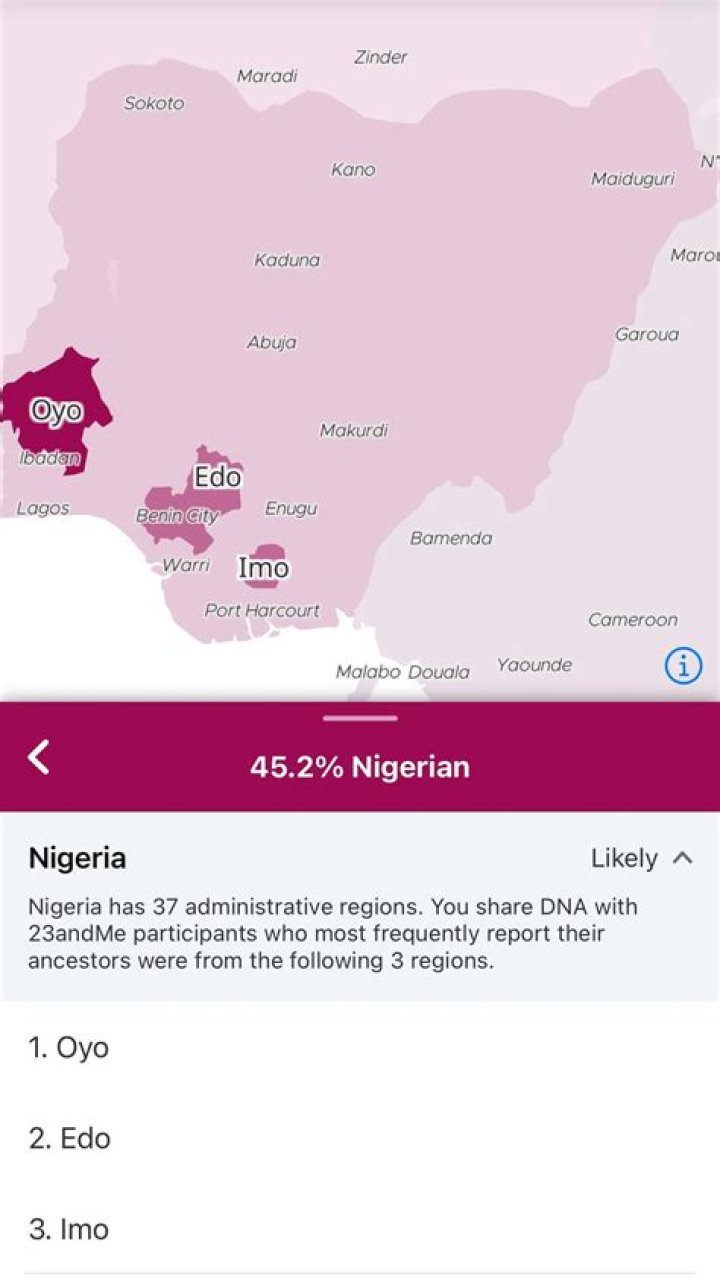Tap Cameroon country label on map
The height and width of the screenshot is (1285, 720).
click(x=632, y=620)
